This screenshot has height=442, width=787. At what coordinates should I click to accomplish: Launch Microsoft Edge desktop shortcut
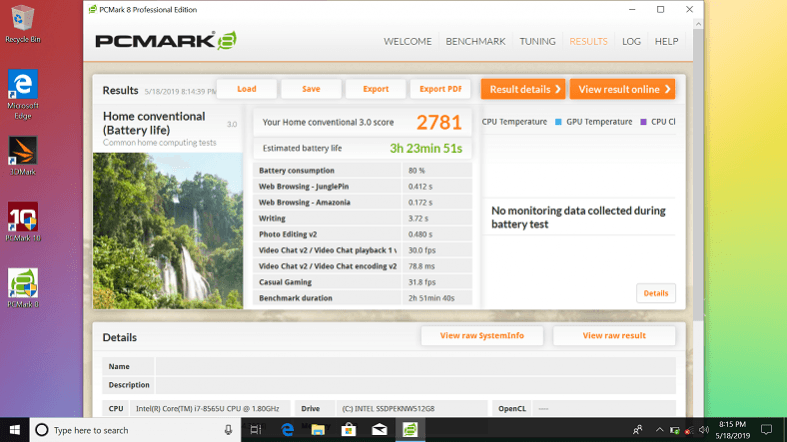(22, 94)
